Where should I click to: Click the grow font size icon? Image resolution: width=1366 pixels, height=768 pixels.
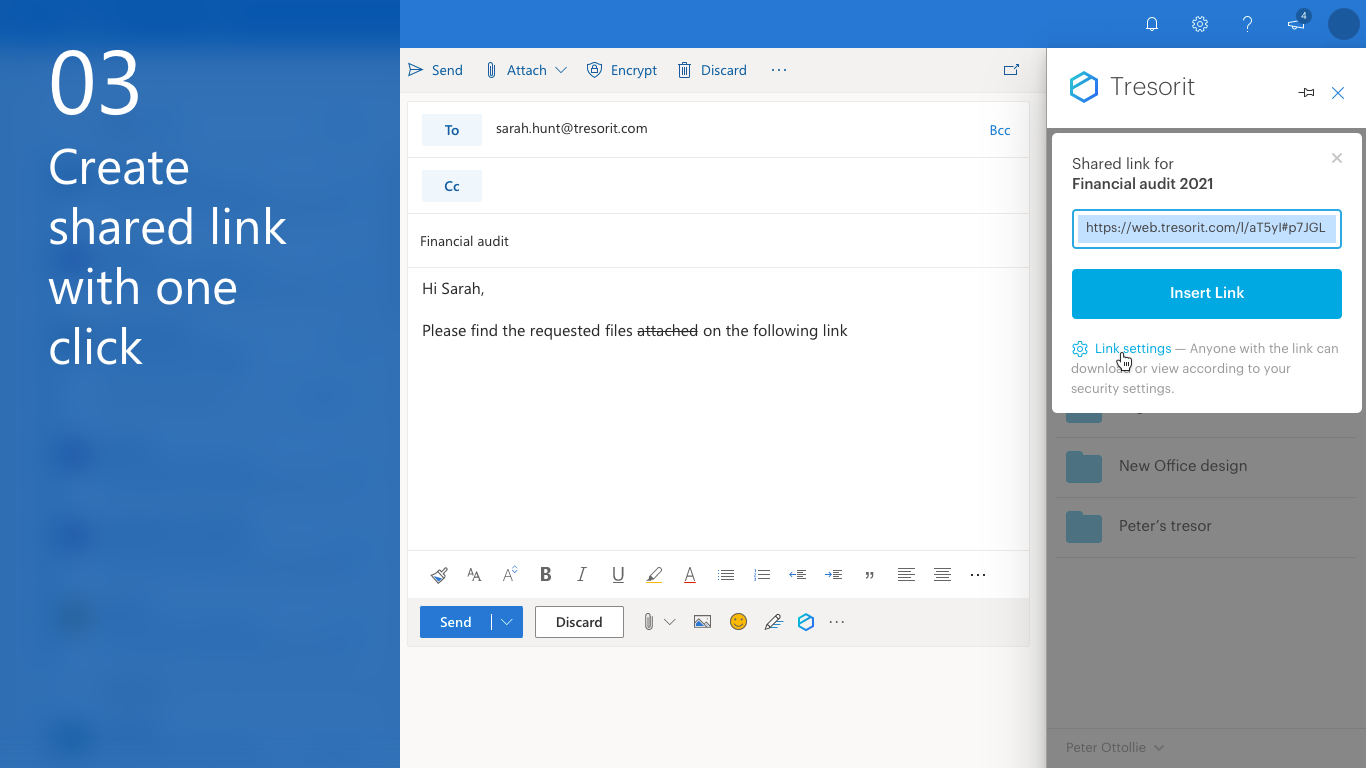(x=510, y=574)
